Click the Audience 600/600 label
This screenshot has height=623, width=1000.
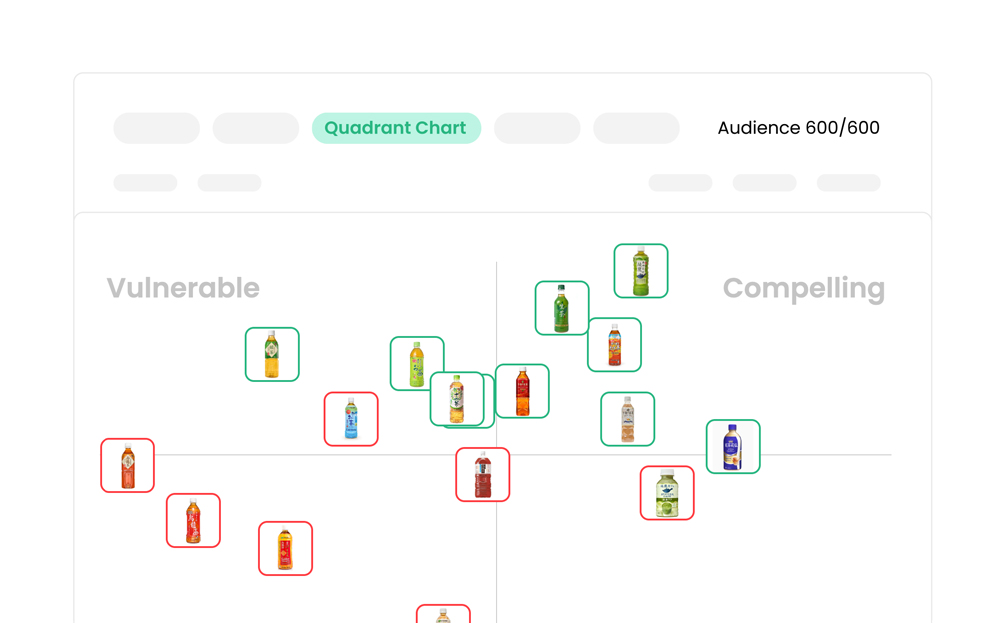pos(798,128)
